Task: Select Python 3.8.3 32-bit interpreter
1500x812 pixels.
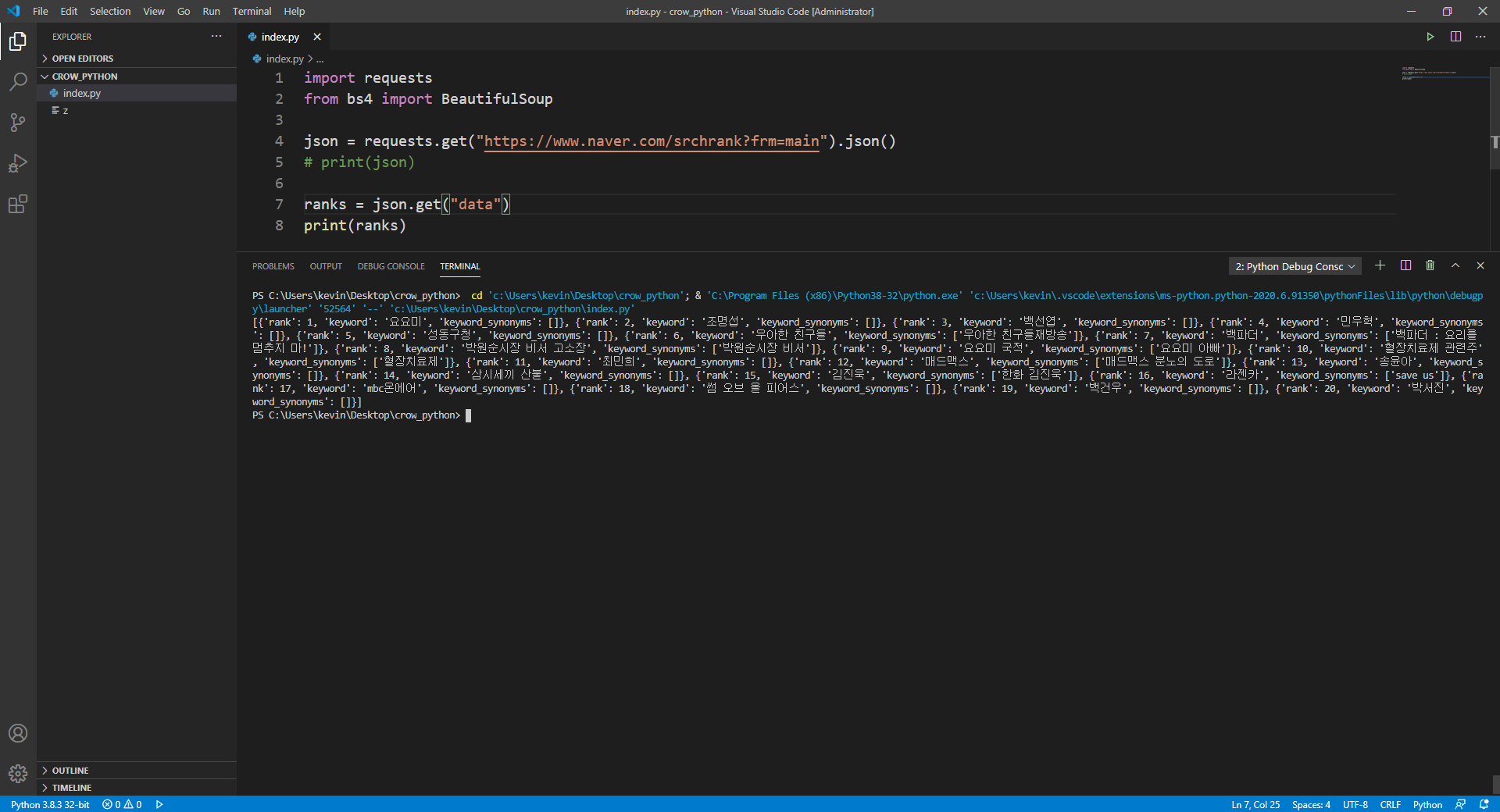Action: pyautogui.click(x=50, y=804)
